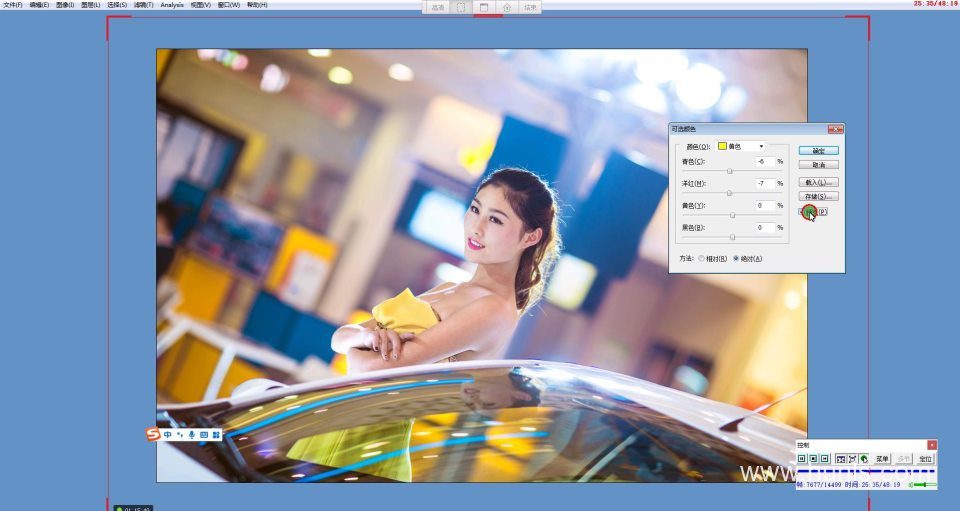Open the 选择(S) menu

point(117,4)
